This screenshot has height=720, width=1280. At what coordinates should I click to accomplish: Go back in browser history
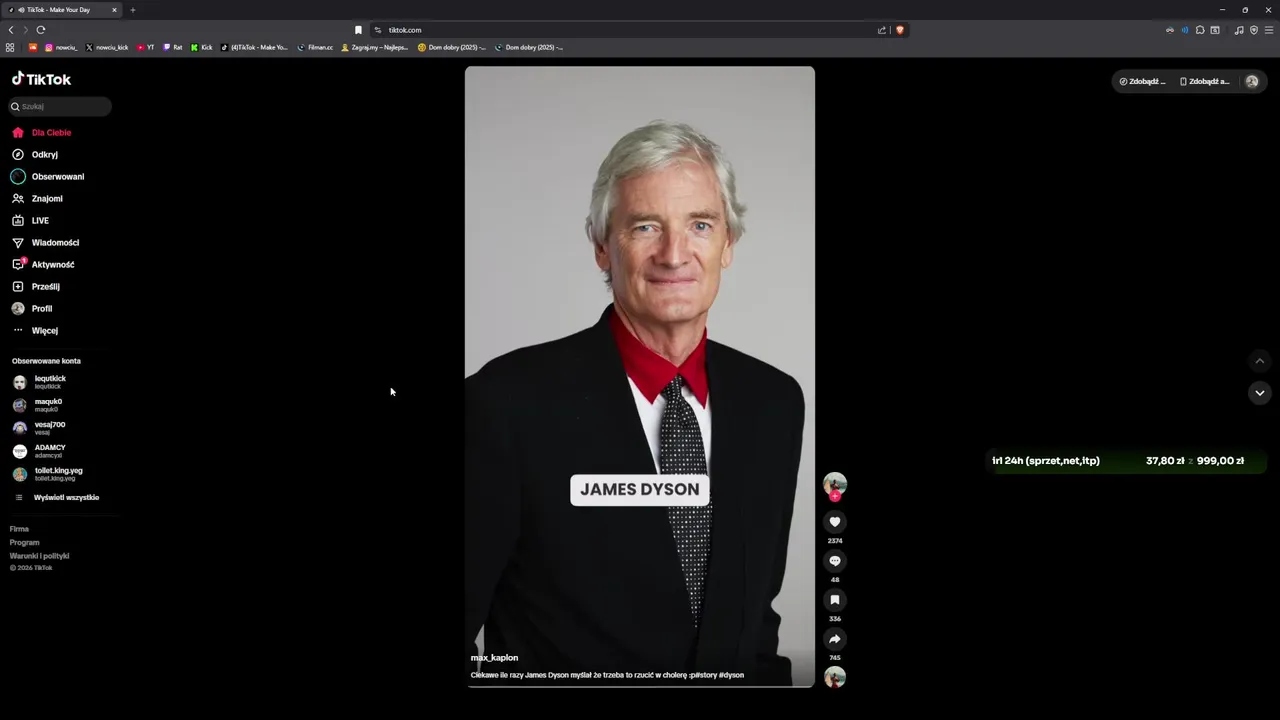(11, 30)
